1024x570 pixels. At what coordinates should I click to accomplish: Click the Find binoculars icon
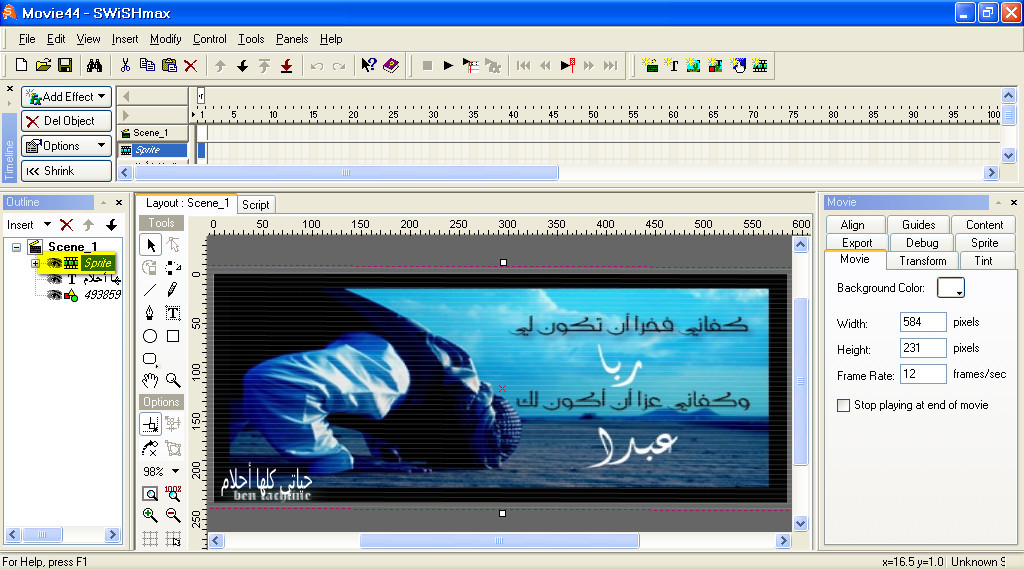click(94, 66)
